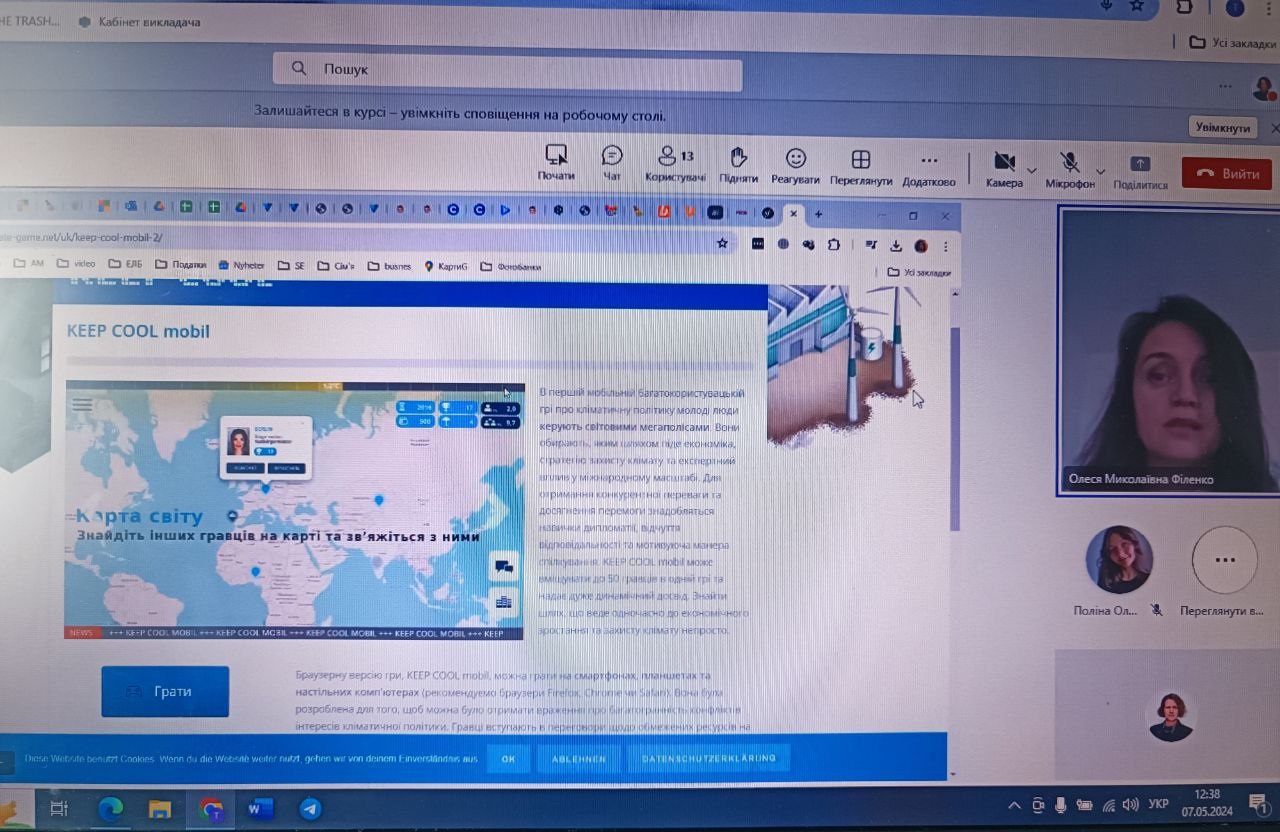Open the Усі закладки folder in the top browser
The image size is (1280, 832).
[x=1232, y=42]
